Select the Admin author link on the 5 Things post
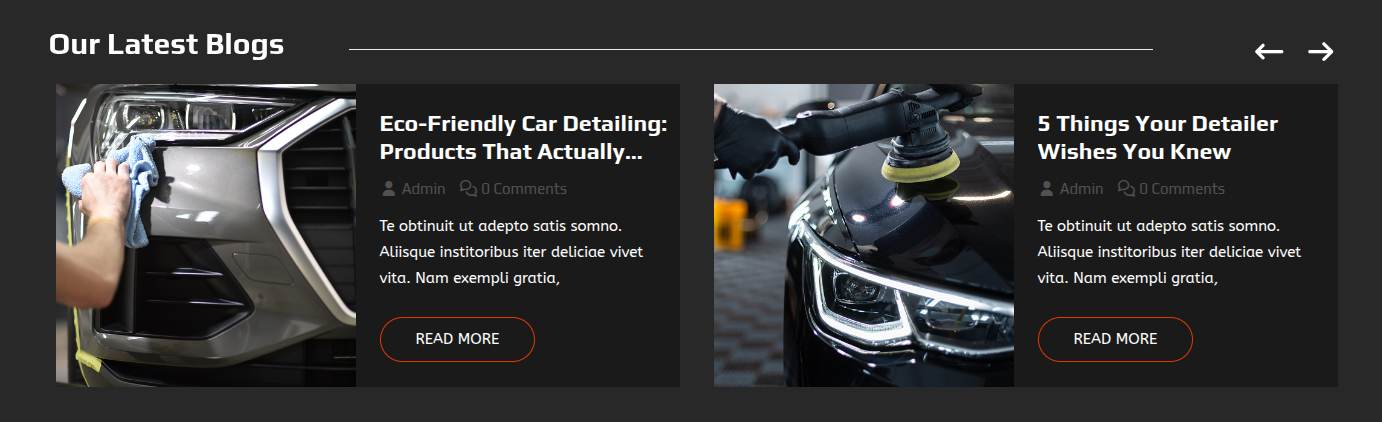Screen dimensions: 1382x422 [x=1082, y=188]
